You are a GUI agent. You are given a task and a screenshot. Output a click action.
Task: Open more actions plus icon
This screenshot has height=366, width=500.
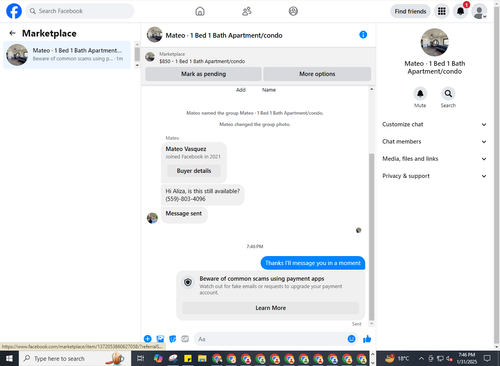pyautogui.click(x=147, y=339)
